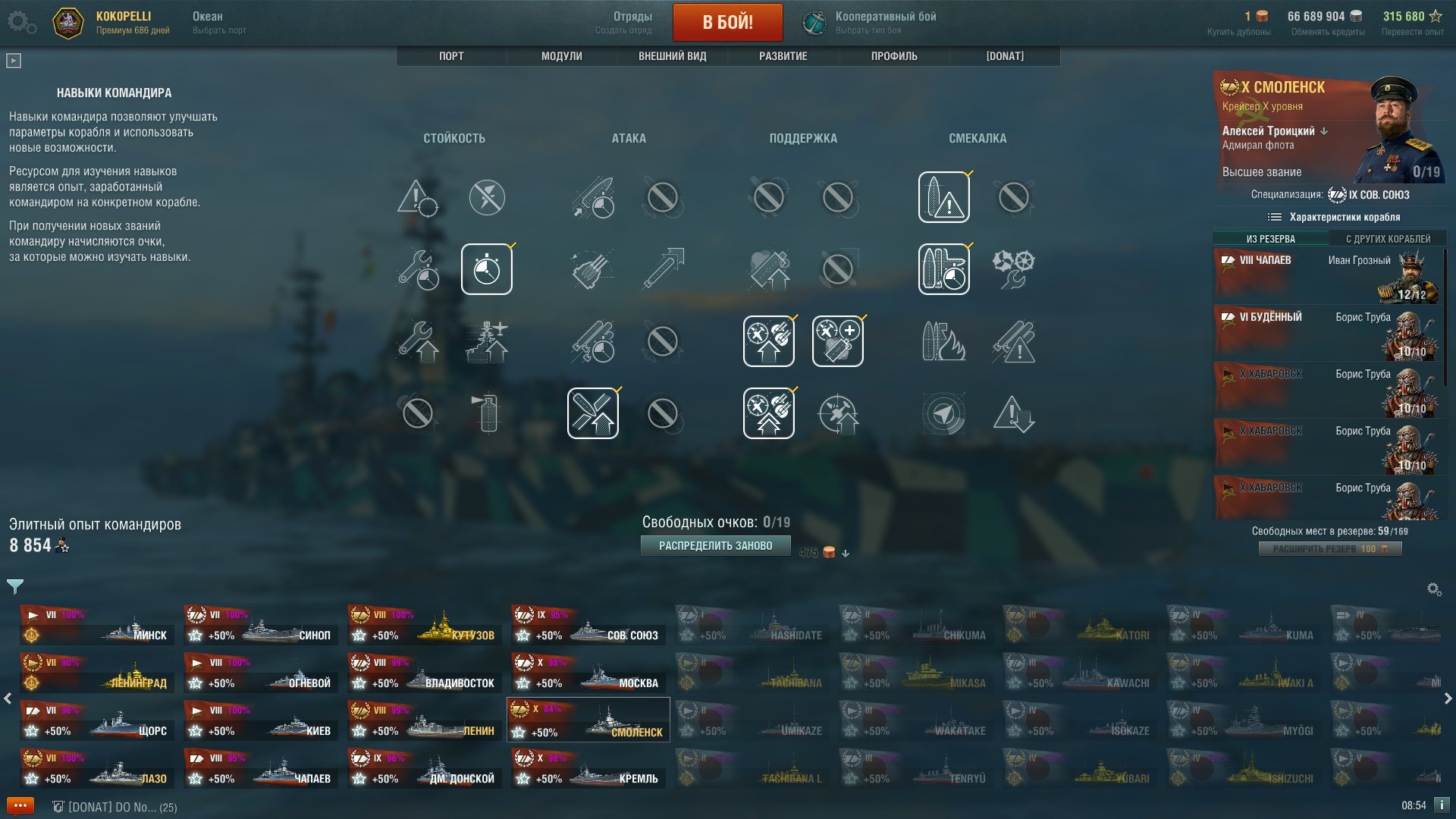Switch to the МОДУЛИ tab

562,56
